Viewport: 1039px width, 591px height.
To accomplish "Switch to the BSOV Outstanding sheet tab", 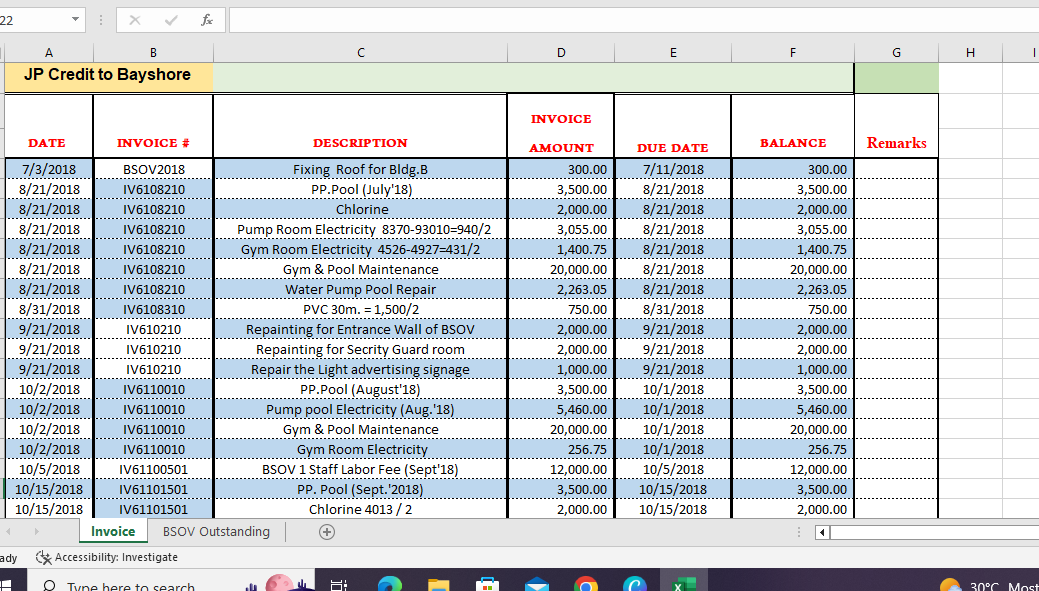I will (x=216, y=531).
